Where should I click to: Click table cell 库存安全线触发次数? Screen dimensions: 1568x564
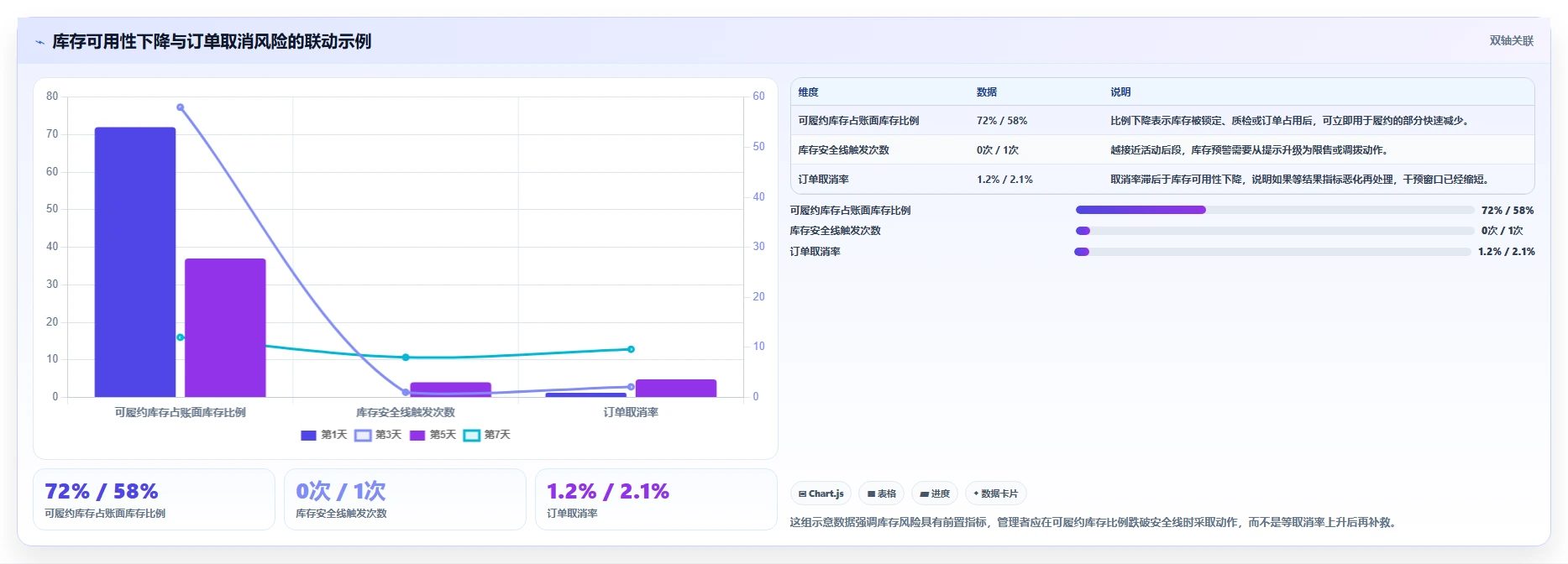843,150
